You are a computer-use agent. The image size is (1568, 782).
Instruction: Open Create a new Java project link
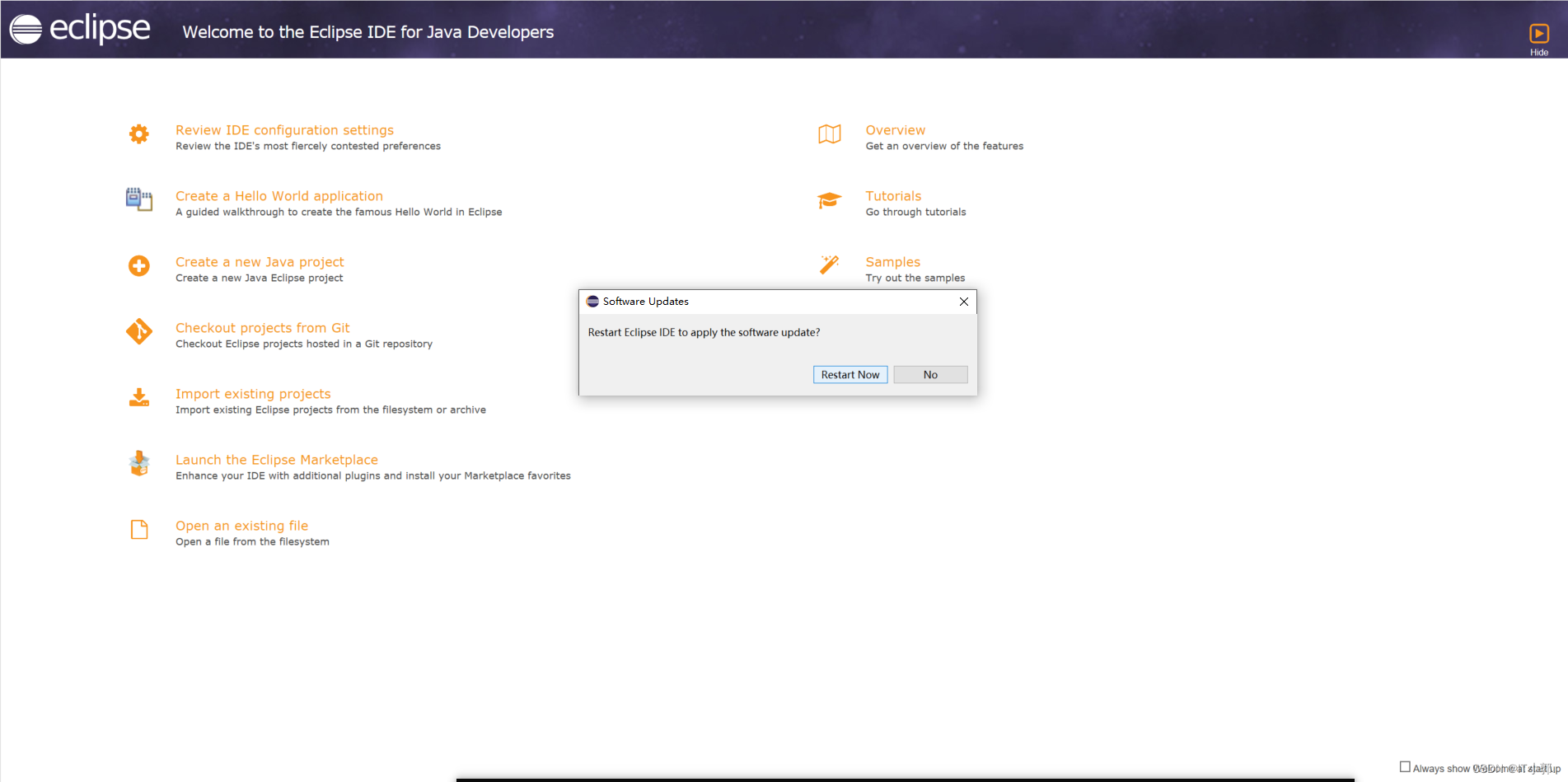(260, 262)
